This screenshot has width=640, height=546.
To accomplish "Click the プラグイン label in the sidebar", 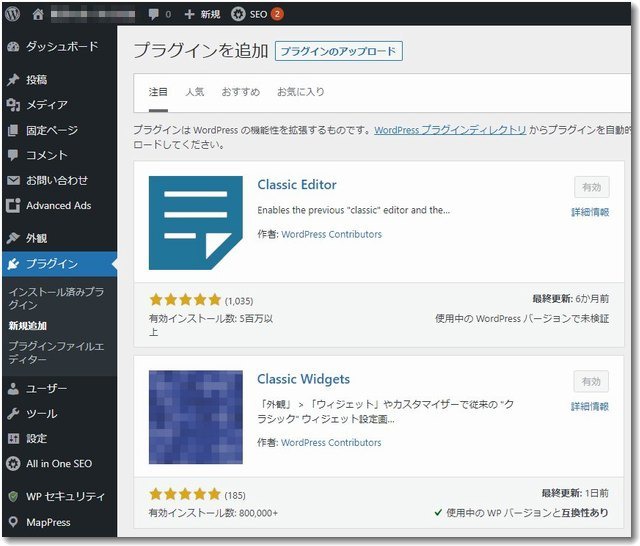I will coord(52,264).
